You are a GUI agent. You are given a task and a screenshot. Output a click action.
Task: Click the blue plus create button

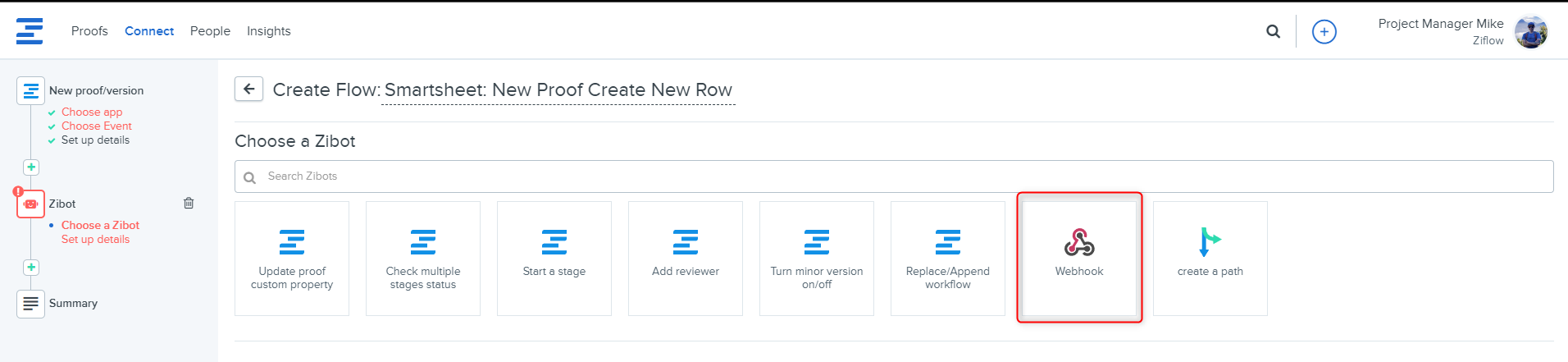(x=1324, y=31)
